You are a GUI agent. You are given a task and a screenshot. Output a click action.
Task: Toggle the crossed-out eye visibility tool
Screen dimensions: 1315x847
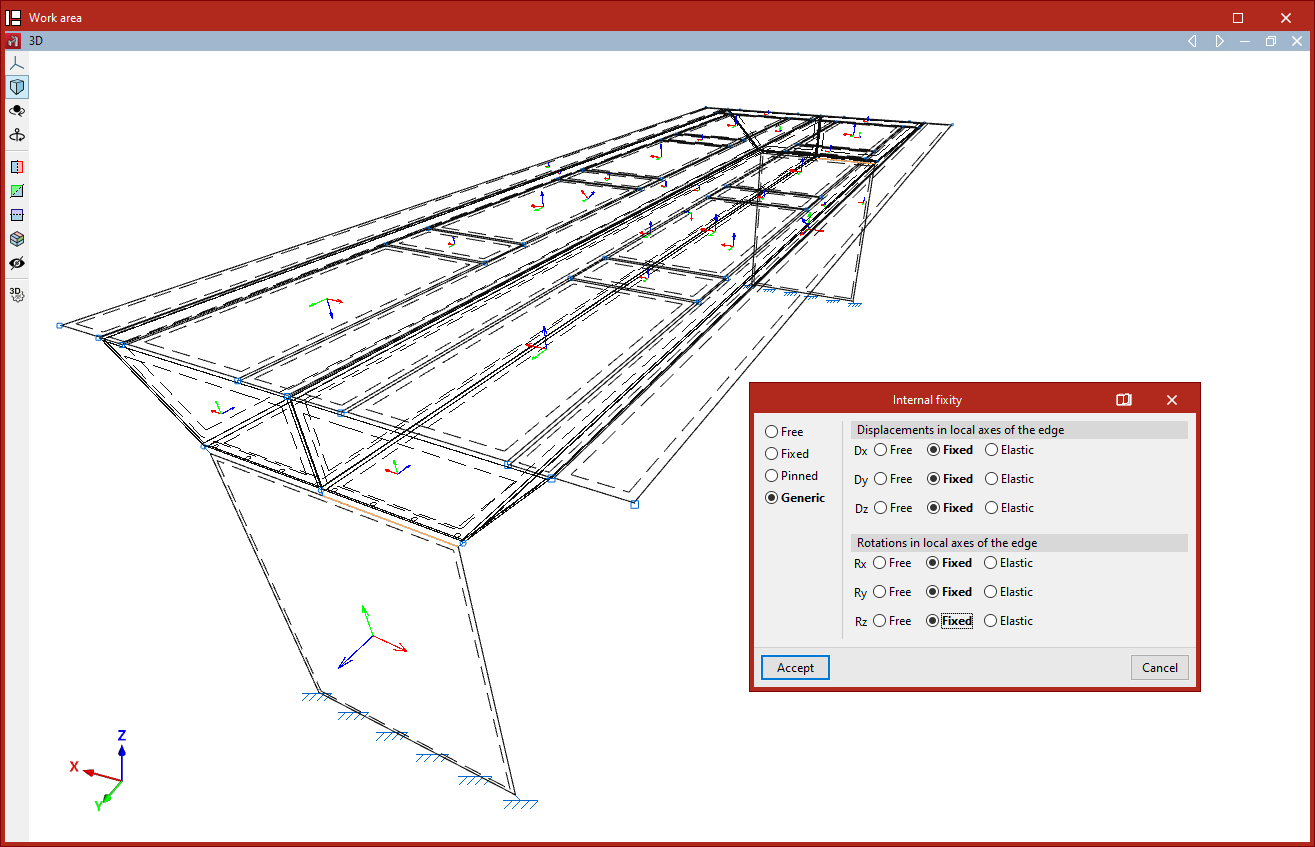(17, 263)
